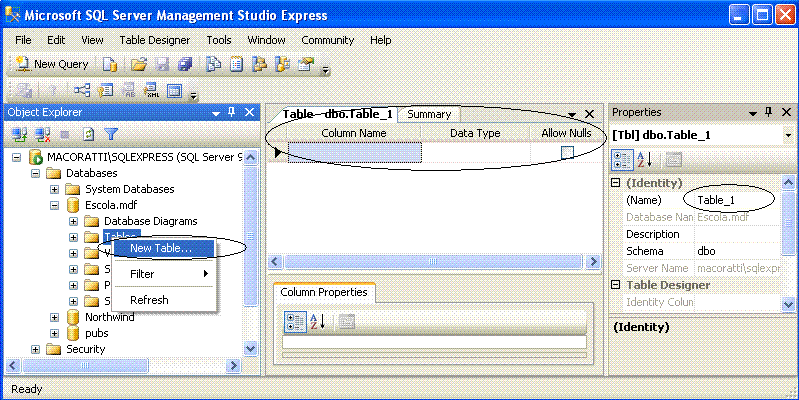Screen dimensions: 799x400
Task: Click the Object Explorer toolbar icon
Action: tap(259, 64)
